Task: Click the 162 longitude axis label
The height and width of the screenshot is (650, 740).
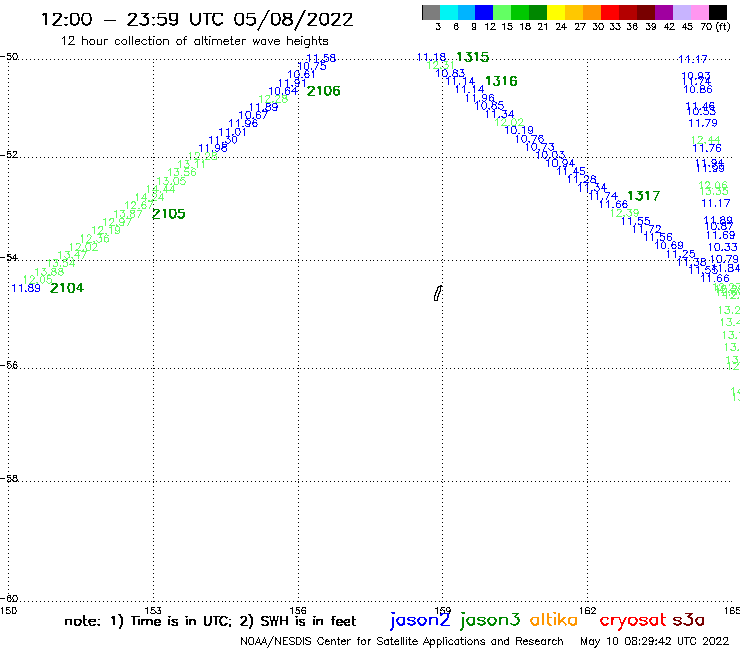Action: [588, 610]
